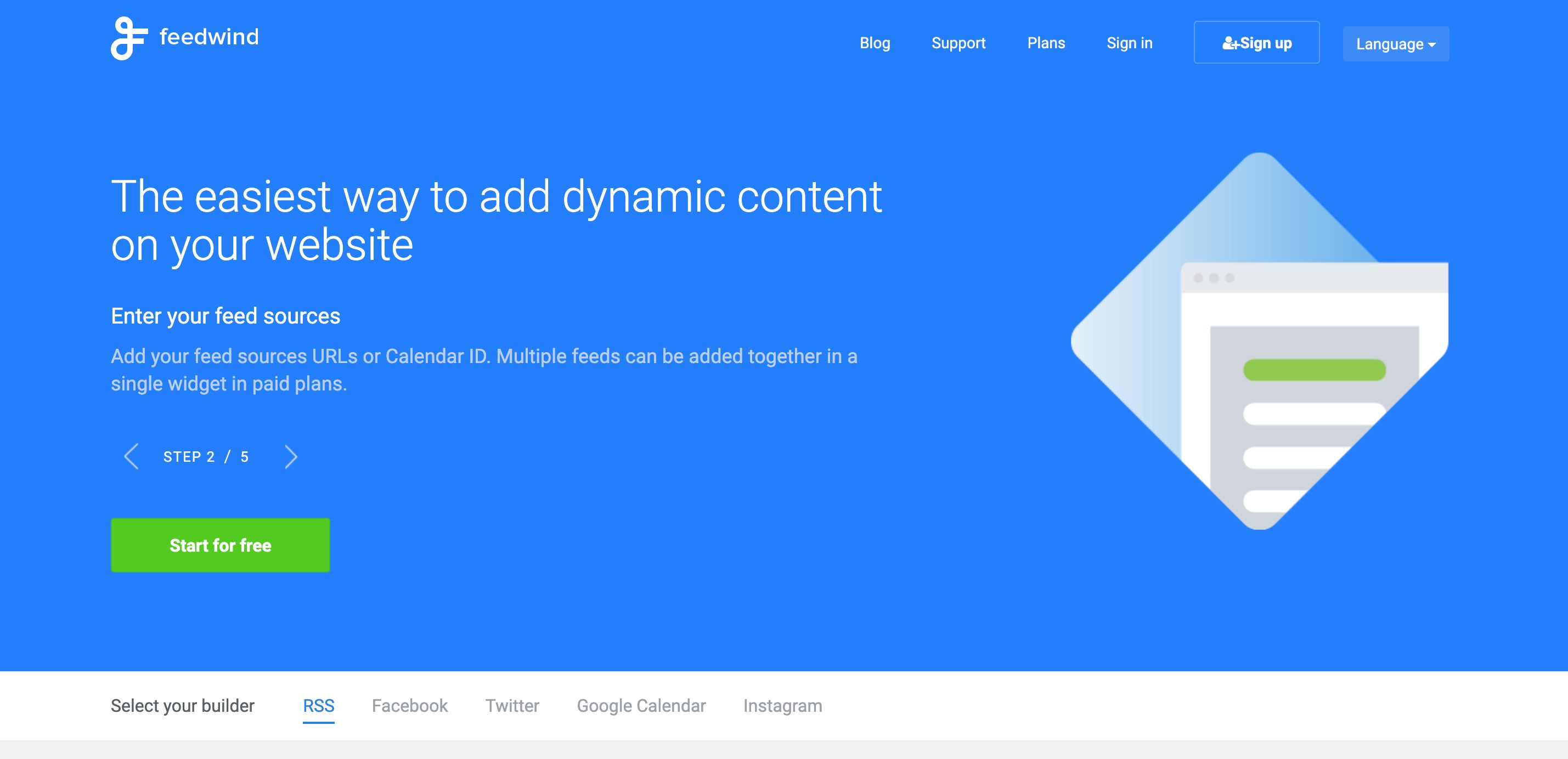The image size is (1568, 759).
Task: Click the STEP 2 / 5 indicator
Action: click(205, 456)
